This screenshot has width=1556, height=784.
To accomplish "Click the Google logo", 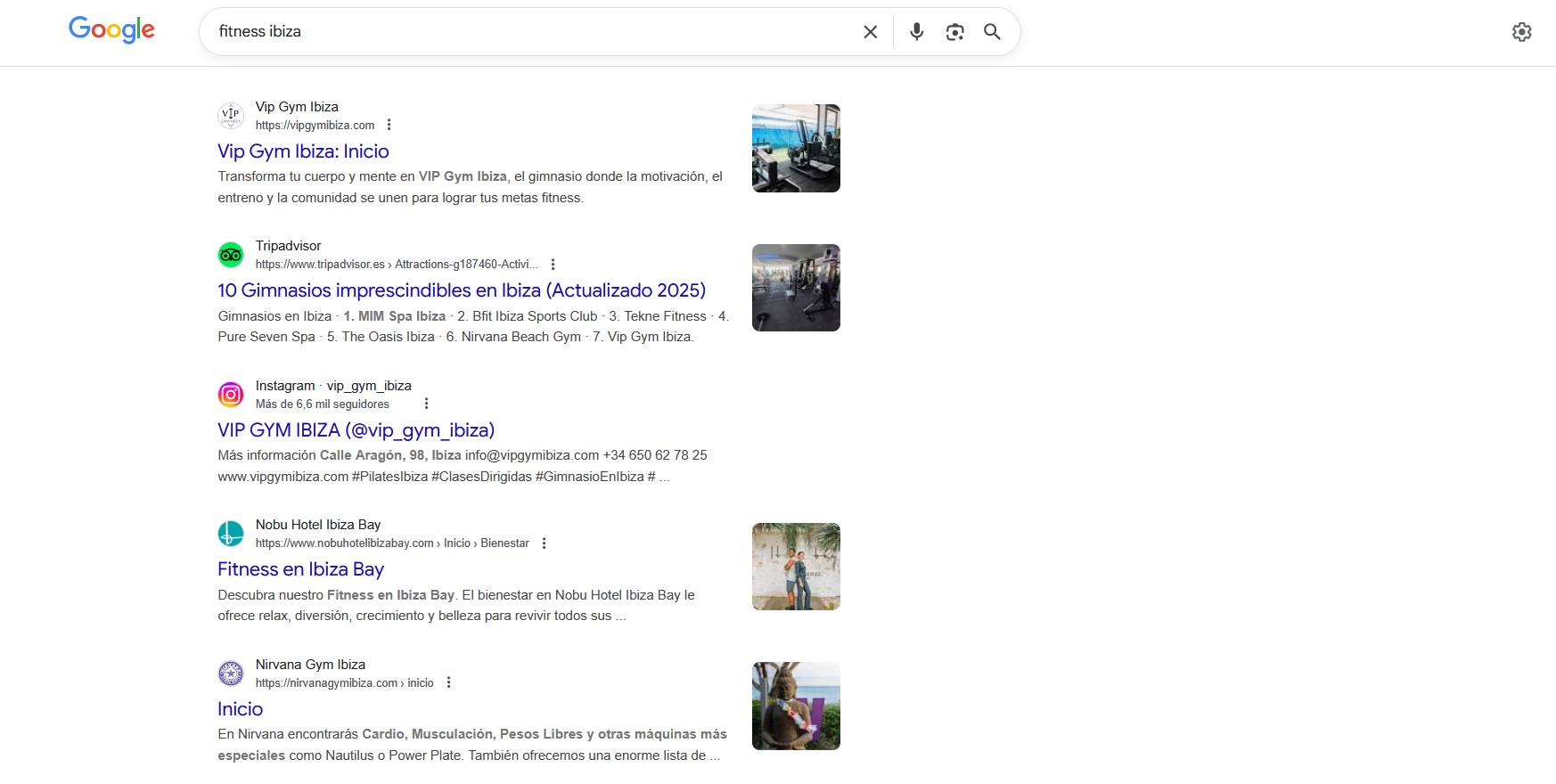I will click(111, 30).
